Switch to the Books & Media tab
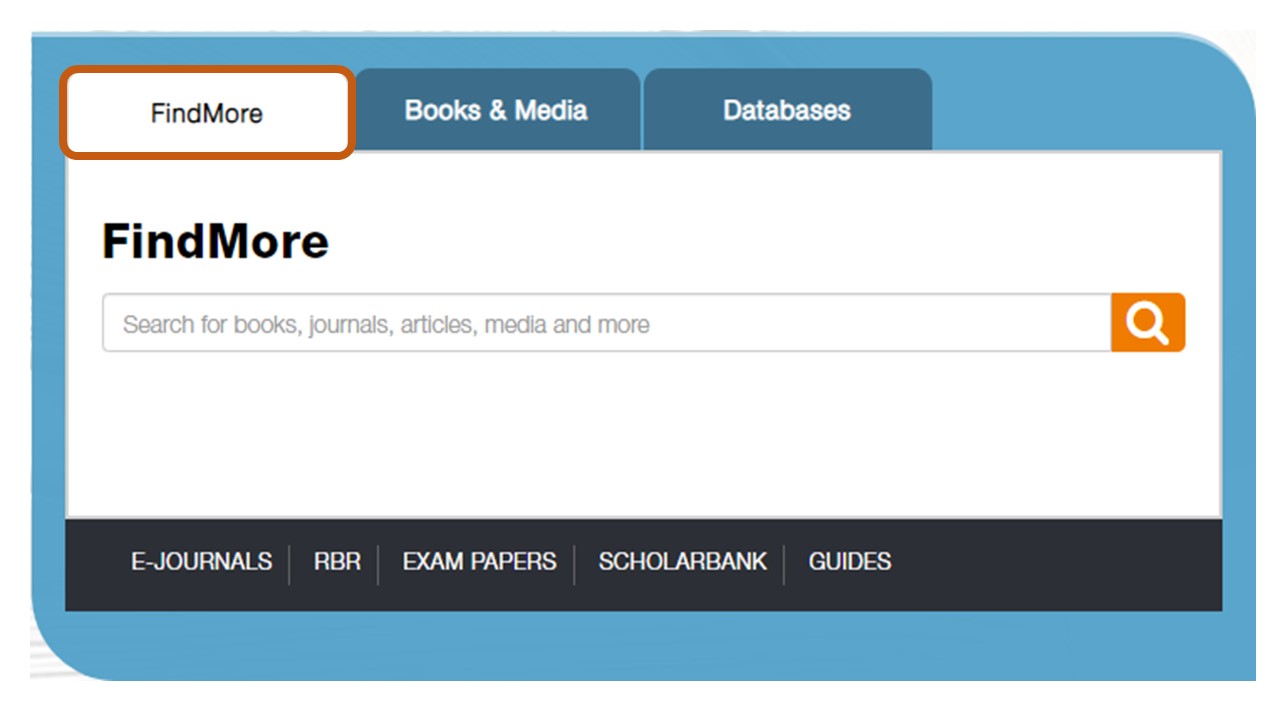 coord(498,110)
